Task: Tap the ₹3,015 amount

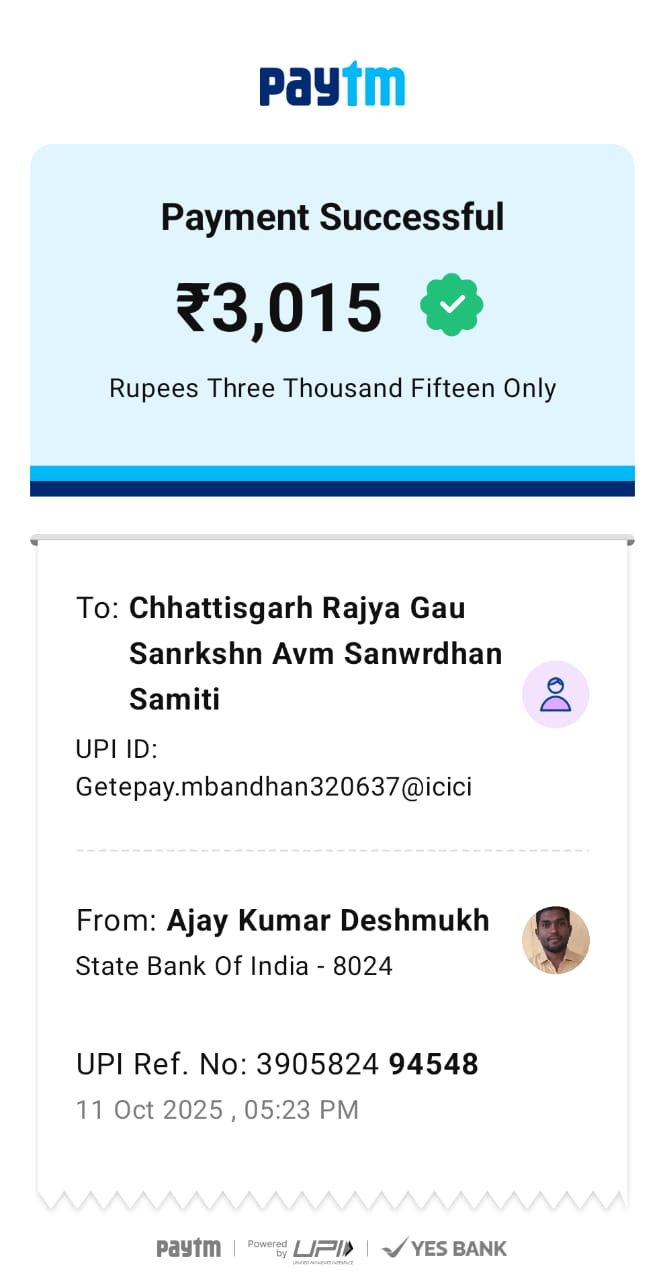Action: pyautogui.click(x=279, y=307)
